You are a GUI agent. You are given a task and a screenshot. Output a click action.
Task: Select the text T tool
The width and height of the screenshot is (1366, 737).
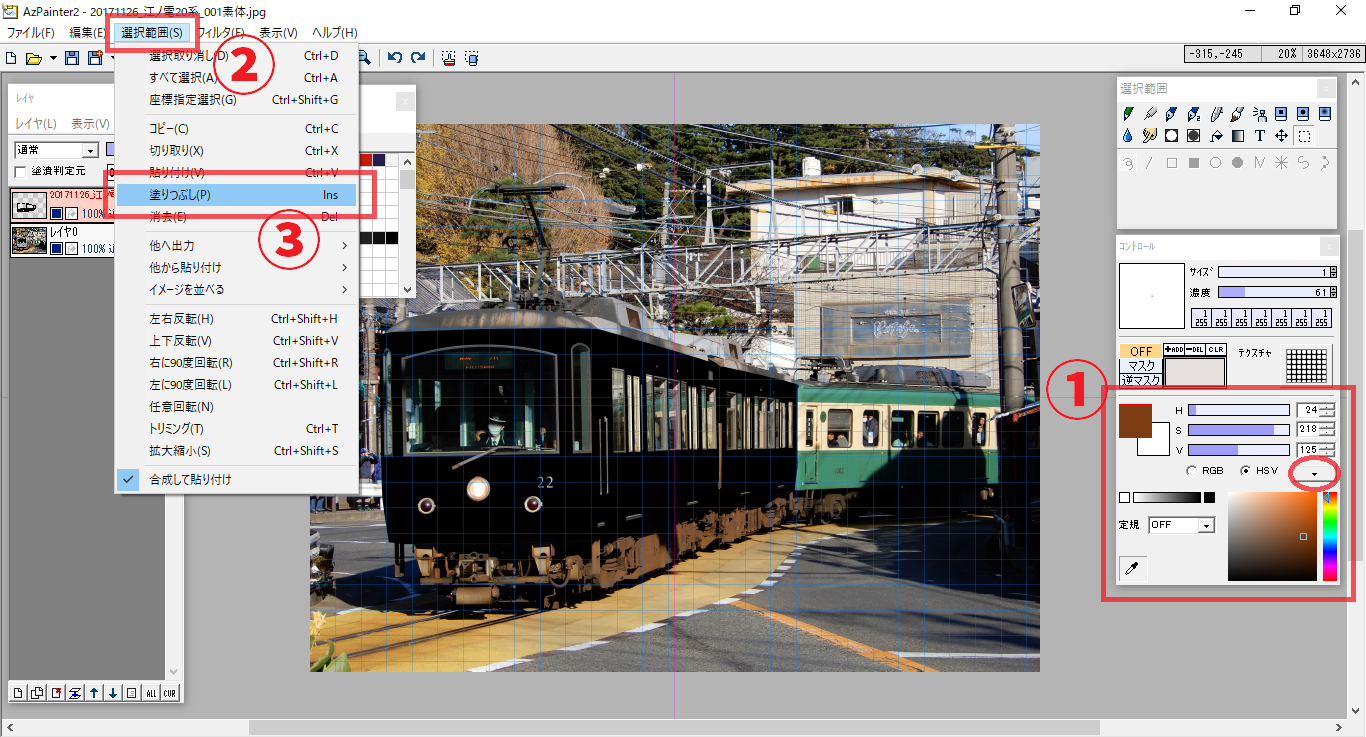(1260, 135)
